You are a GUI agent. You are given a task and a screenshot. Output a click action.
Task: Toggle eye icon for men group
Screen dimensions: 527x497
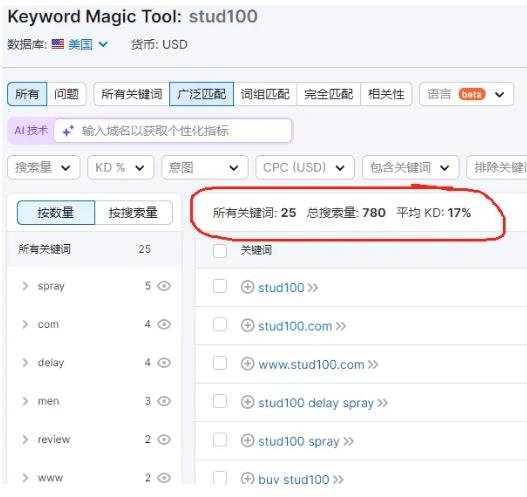164,401
